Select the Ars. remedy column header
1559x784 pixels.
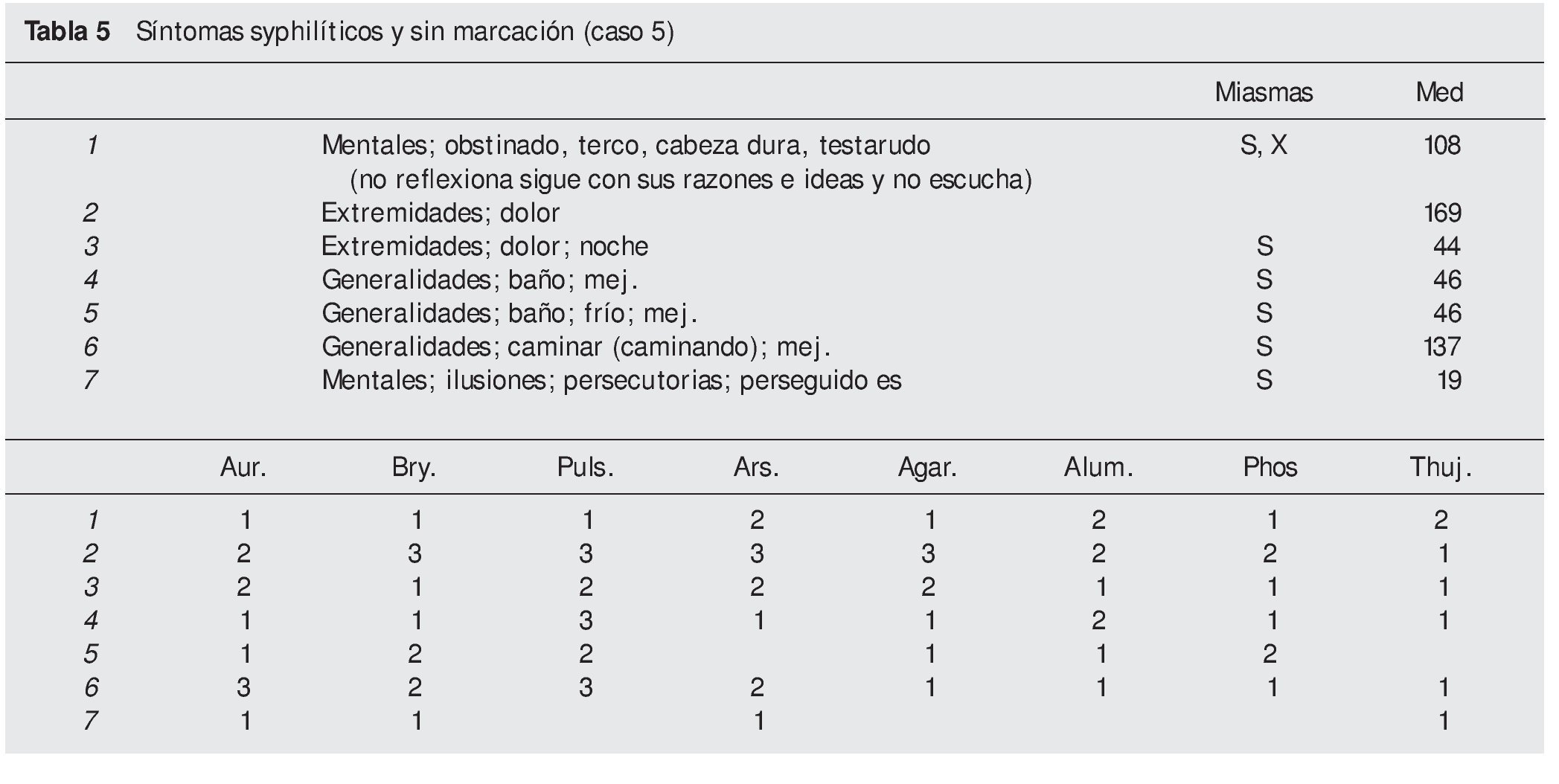tap(756, 467)
